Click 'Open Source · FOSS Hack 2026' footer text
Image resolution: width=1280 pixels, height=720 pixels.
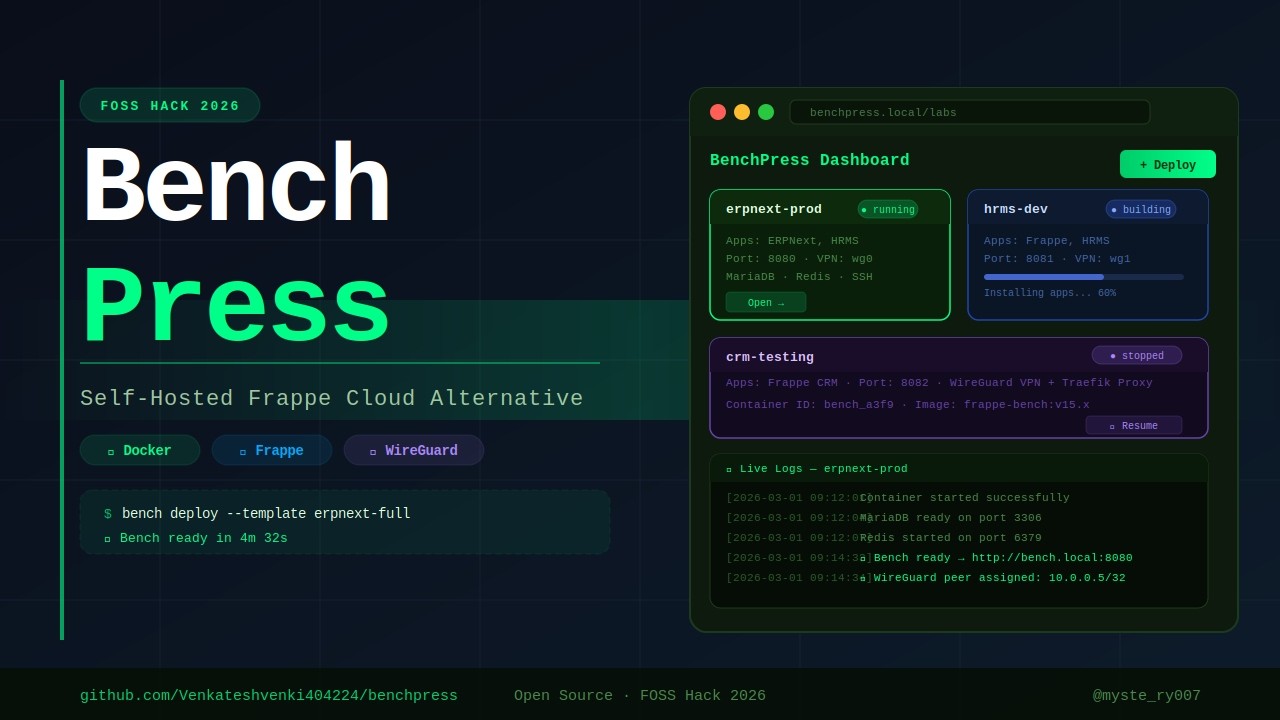tap(640, 696)
